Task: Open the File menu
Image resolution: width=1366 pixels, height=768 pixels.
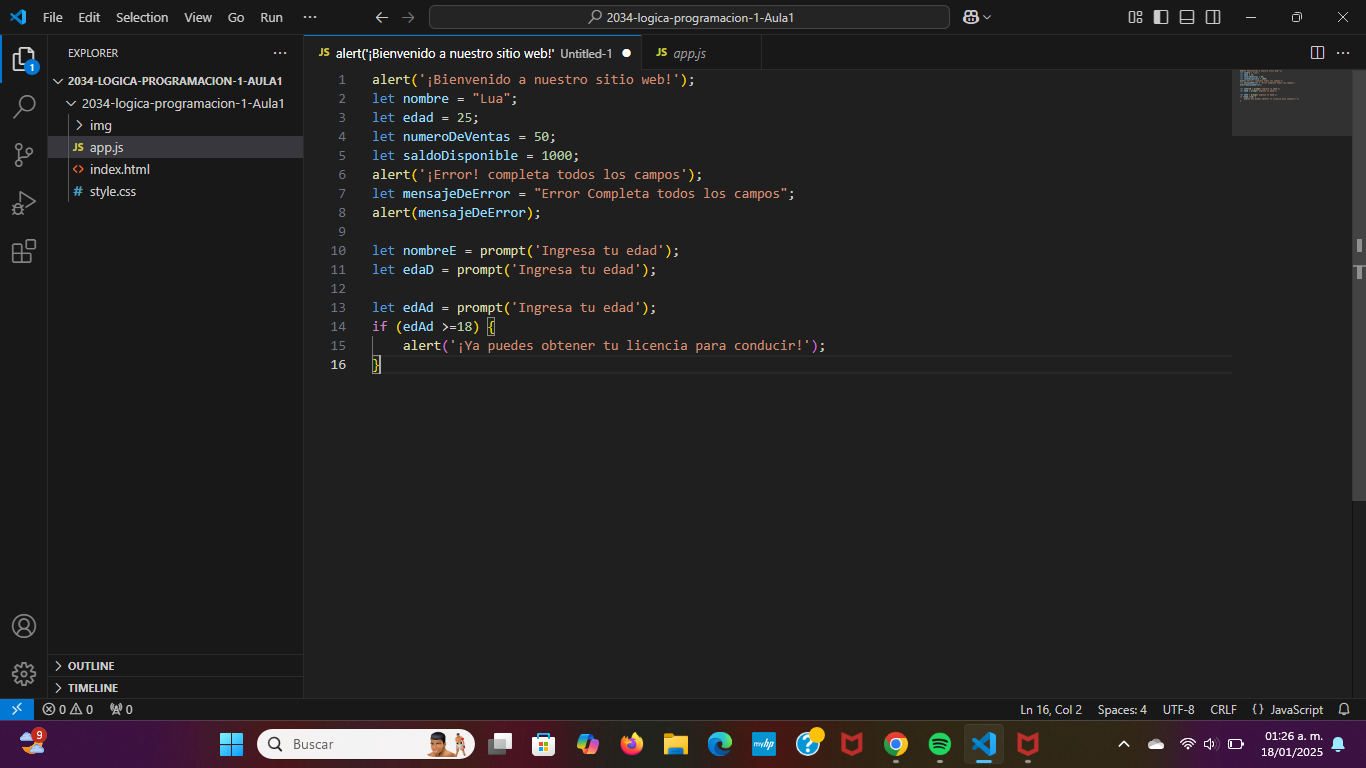Action: point(53,17)
